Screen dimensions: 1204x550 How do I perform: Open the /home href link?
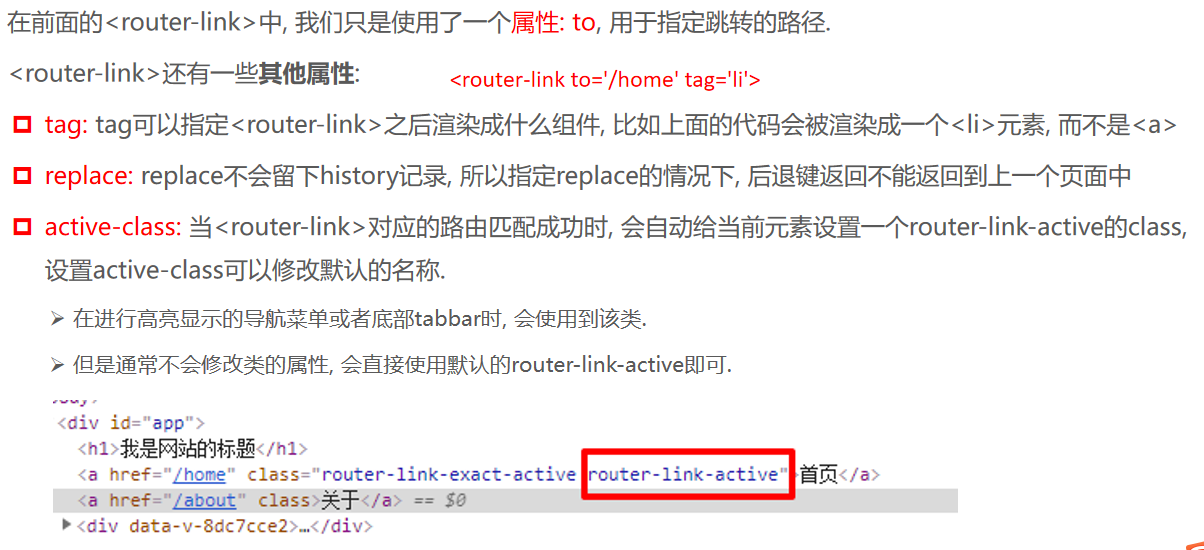pyautogui.click(x=199, y=474)
